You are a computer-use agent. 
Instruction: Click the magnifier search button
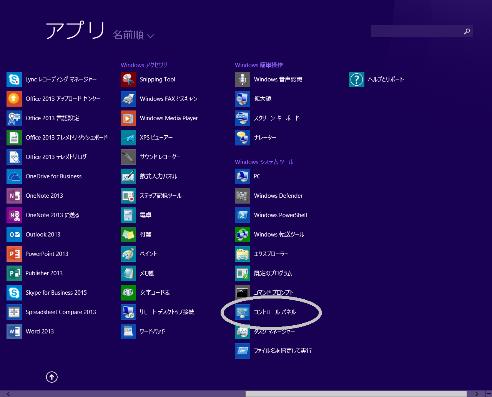[467, 31]
